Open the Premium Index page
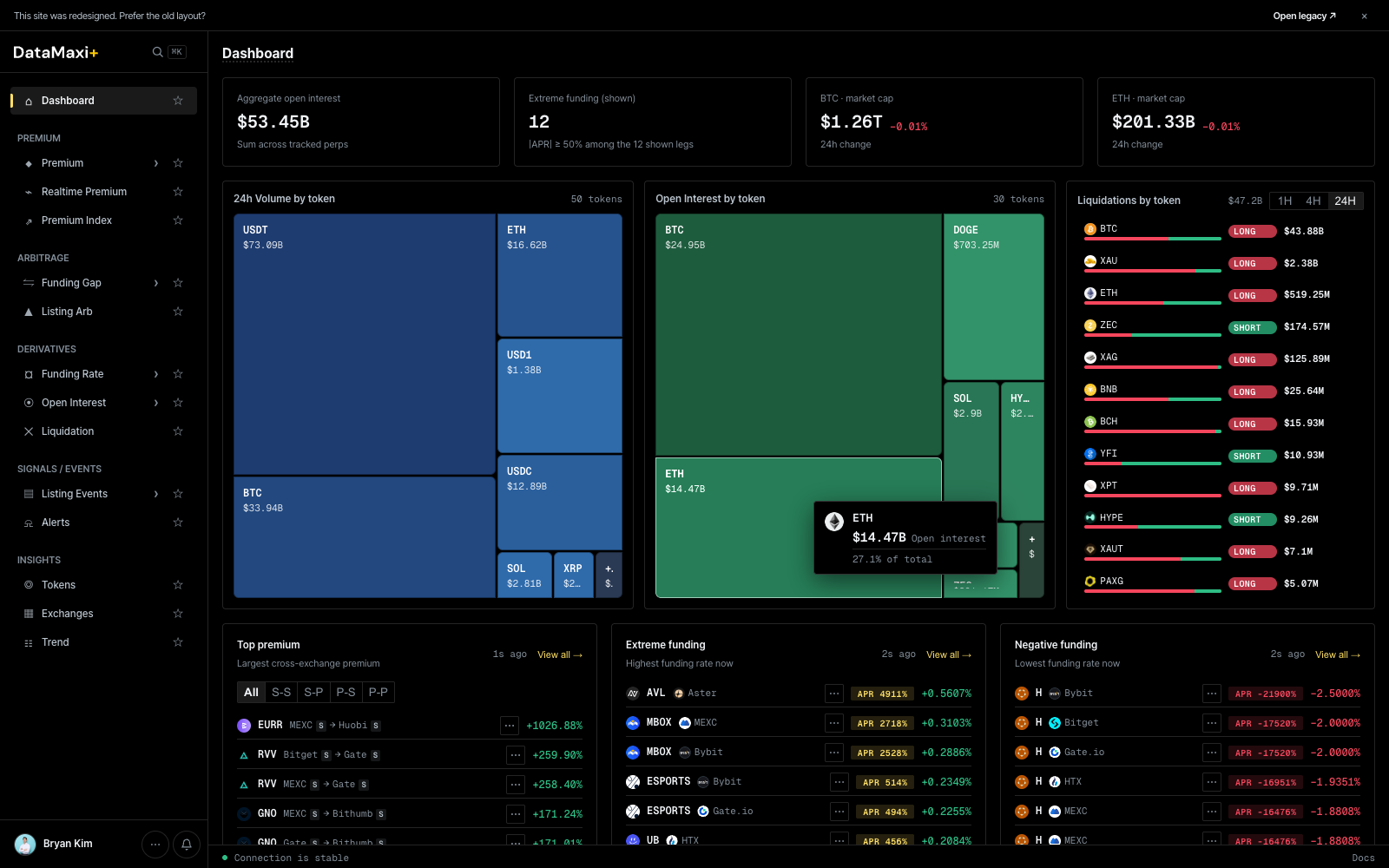 pos(76,220)
